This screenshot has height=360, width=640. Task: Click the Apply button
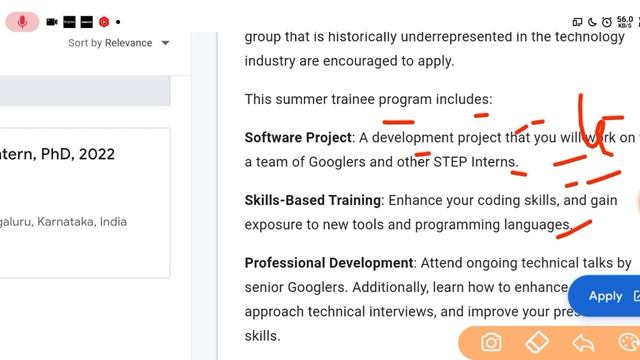[x=605, y=296]
